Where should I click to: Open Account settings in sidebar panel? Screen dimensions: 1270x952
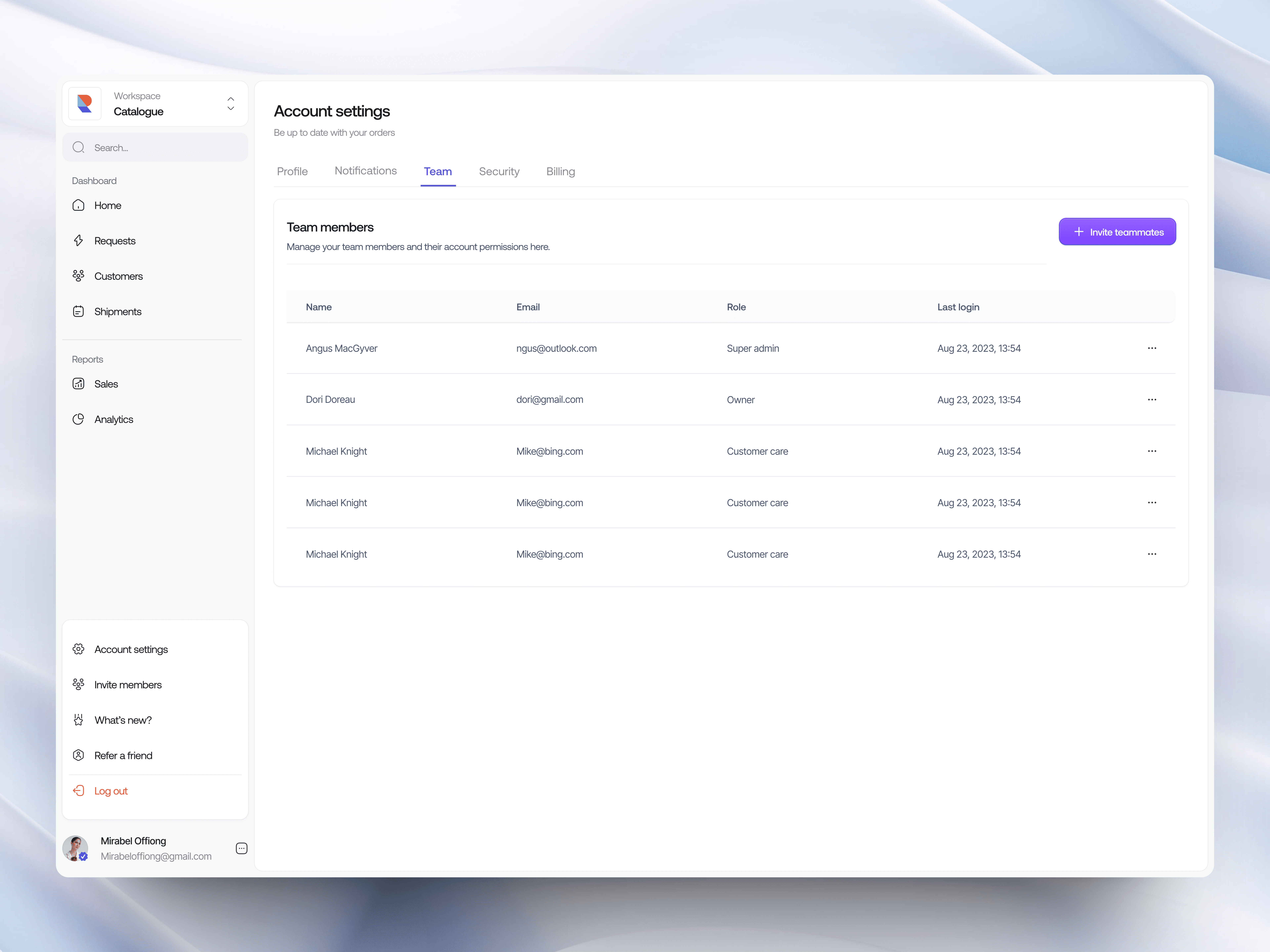coord(131,650)
